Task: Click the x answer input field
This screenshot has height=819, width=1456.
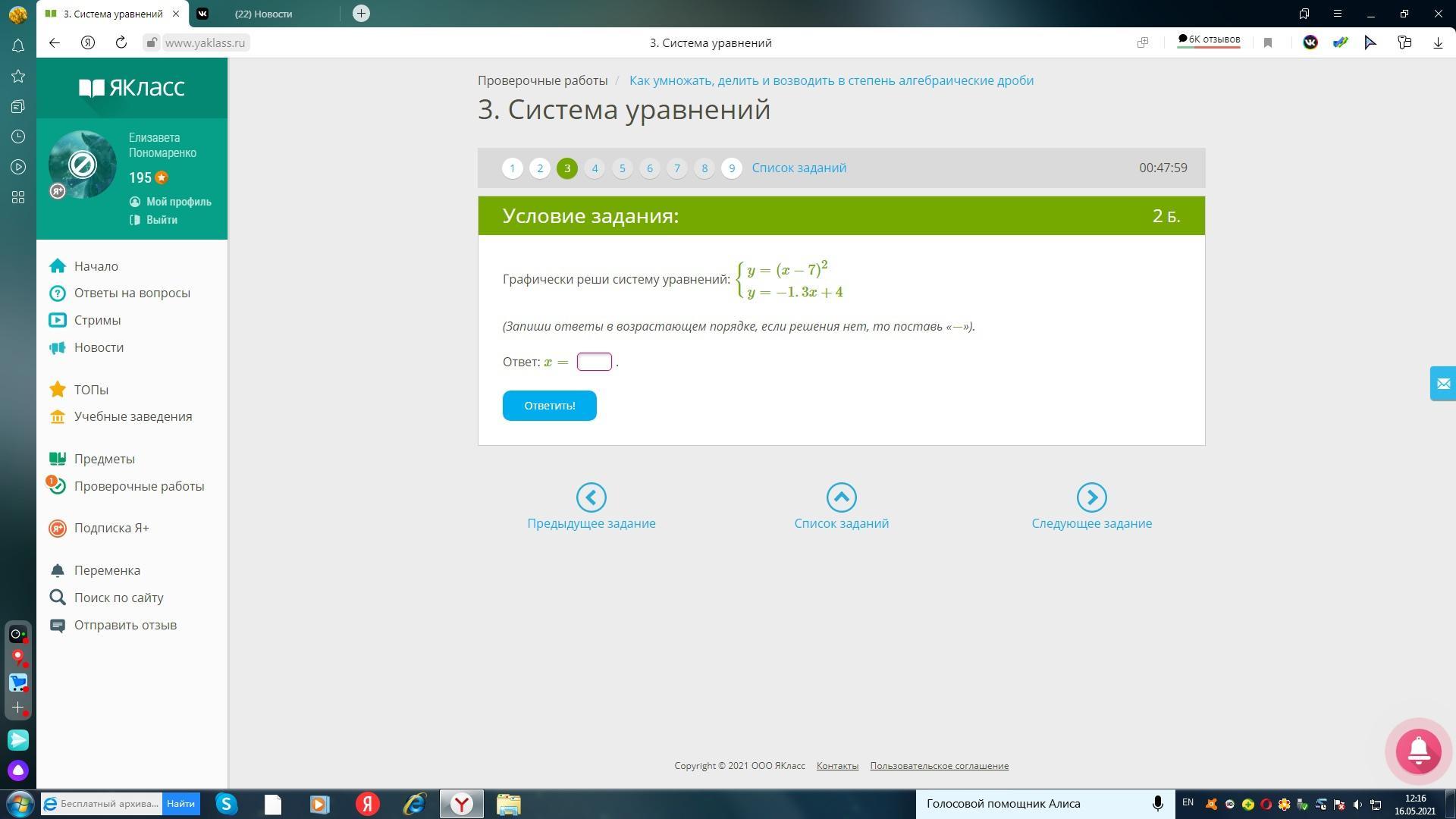Action: 594,362
